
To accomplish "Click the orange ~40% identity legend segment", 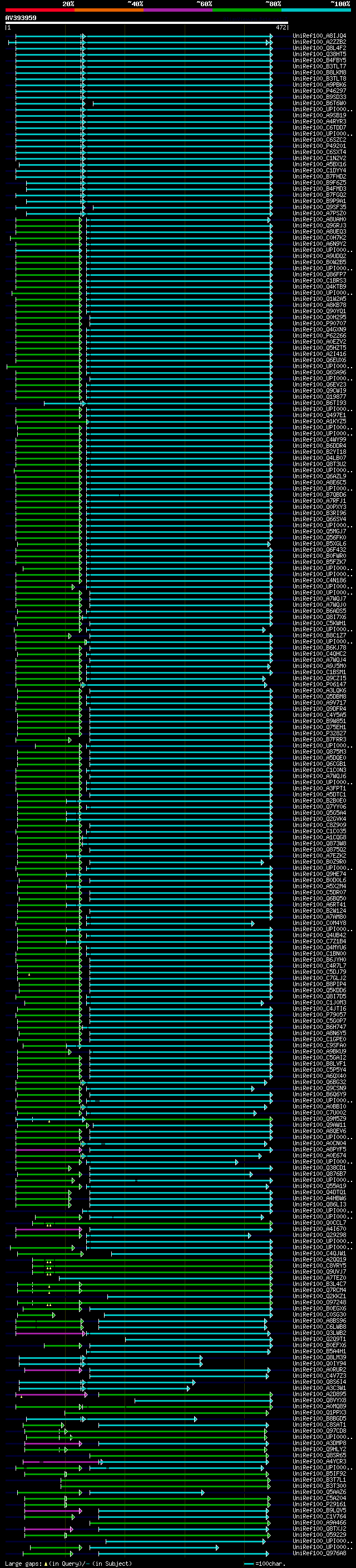I will (x=109, y=10).
